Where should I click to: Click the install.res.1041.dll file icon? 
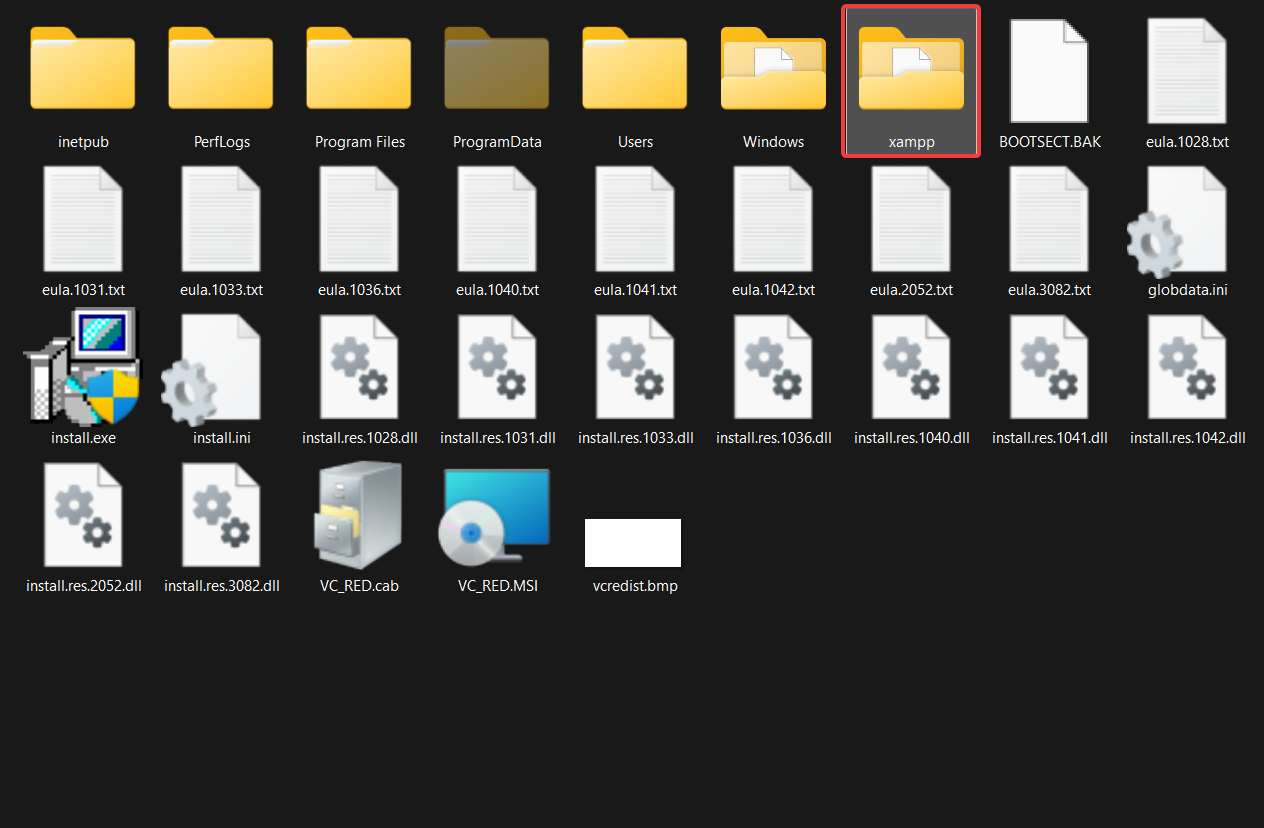tap(1049, 366)
